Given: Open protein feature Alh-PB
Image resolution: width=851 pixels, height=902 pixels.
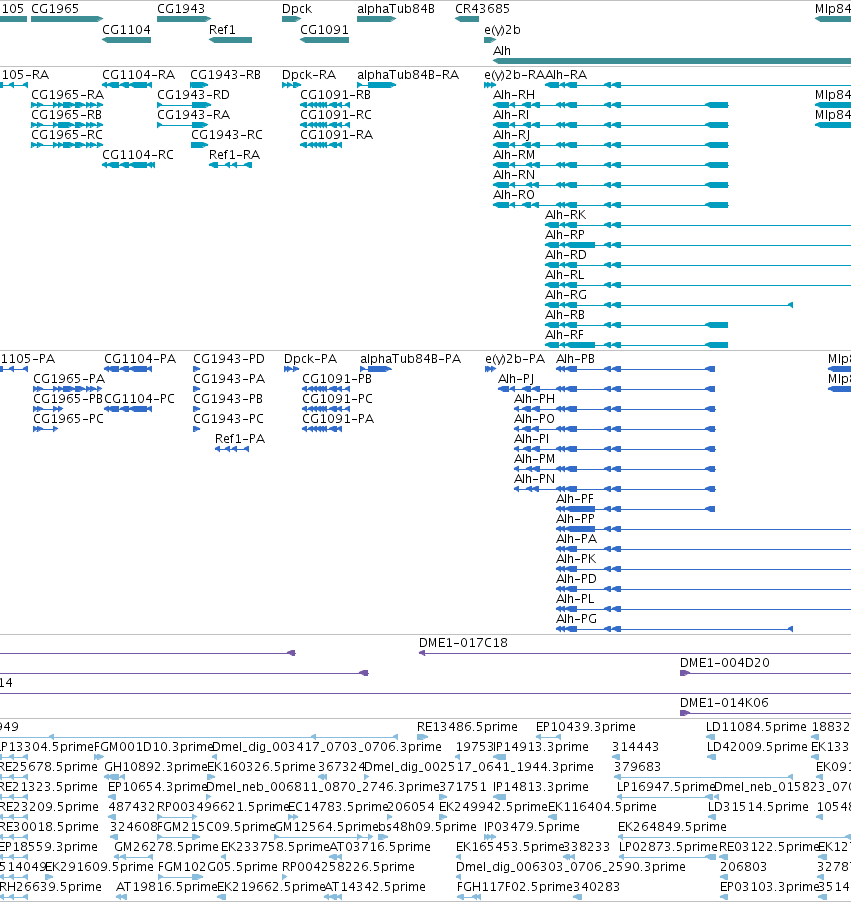Looking at the screenshot, I should (x=636, y=369).
